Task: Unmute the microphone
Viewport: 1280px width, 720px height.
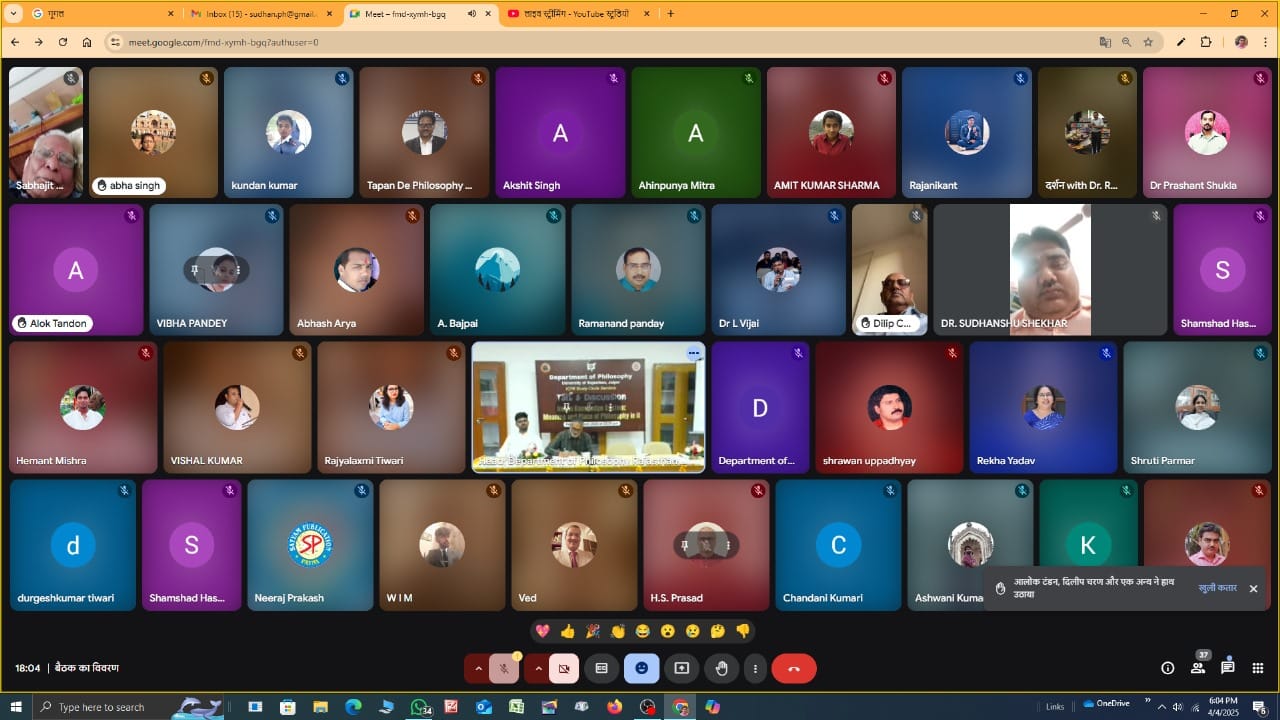Action: [505, 668]
